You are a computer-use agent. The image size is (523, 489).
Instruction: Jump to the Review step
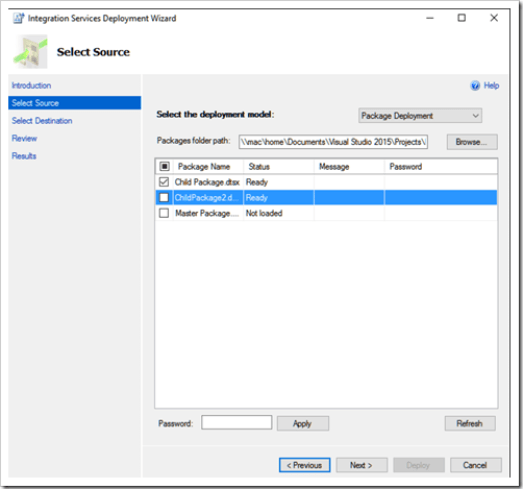(x=24, y=138)
